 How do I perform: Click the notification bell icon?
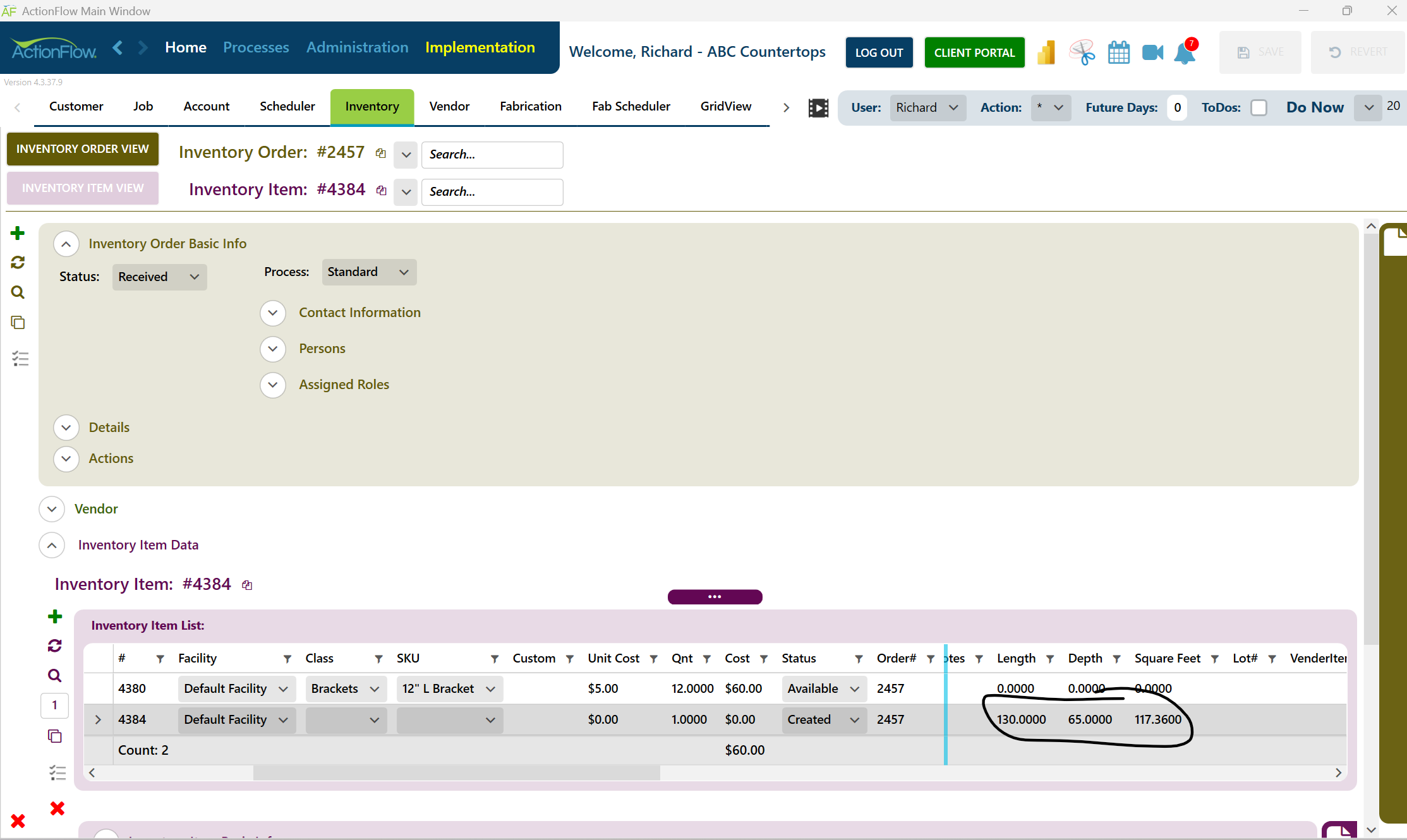pyautogui.click(x=1185, y=53)
